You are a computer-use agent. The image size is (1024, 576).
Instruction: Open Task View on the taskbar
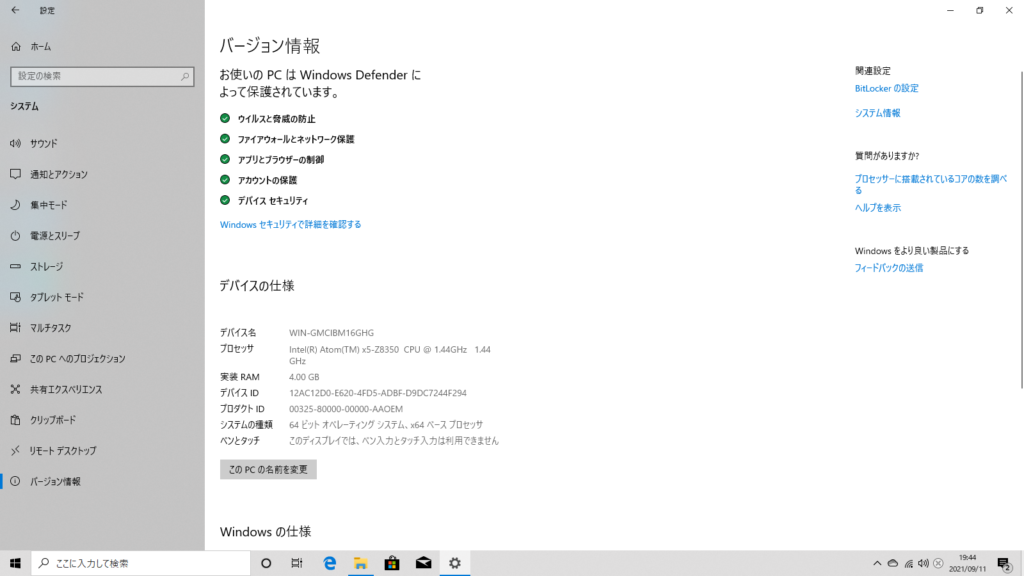tap(297, 563)
